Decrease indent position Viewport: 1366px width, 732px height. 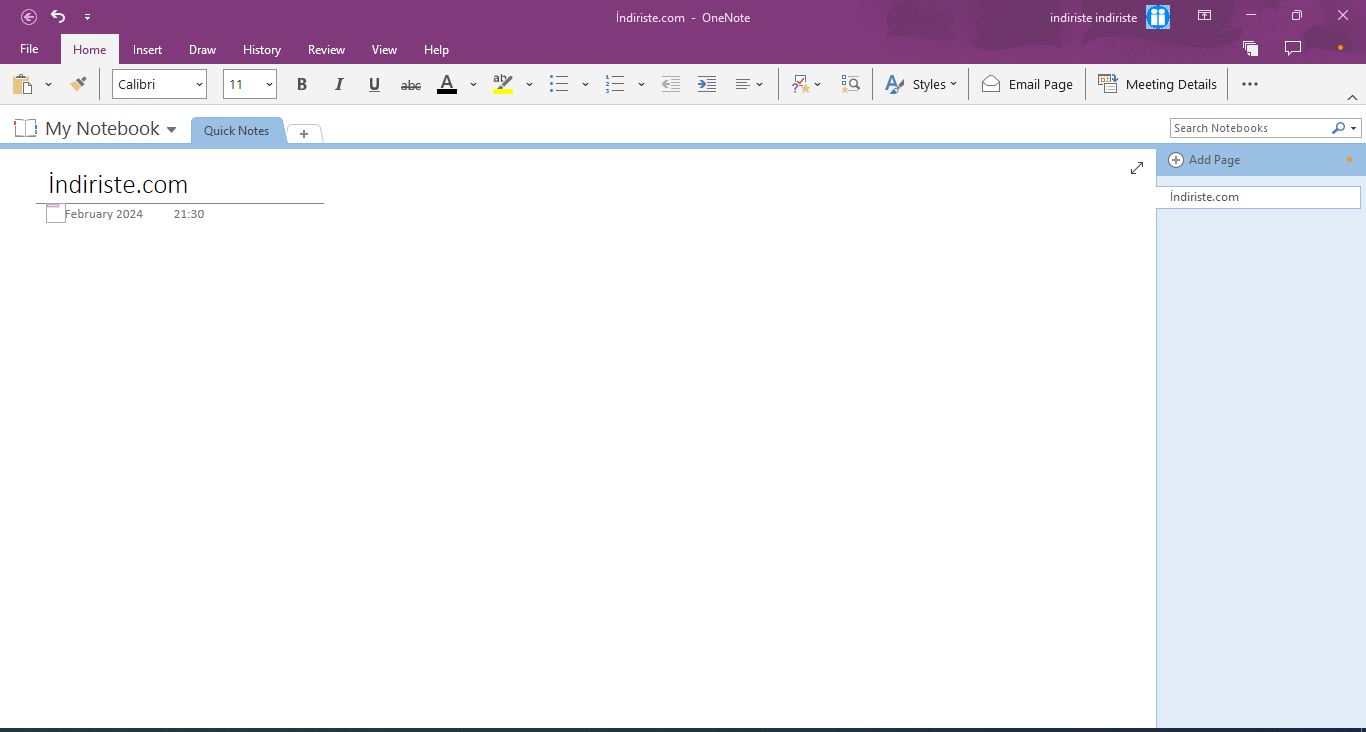[671, 85]
